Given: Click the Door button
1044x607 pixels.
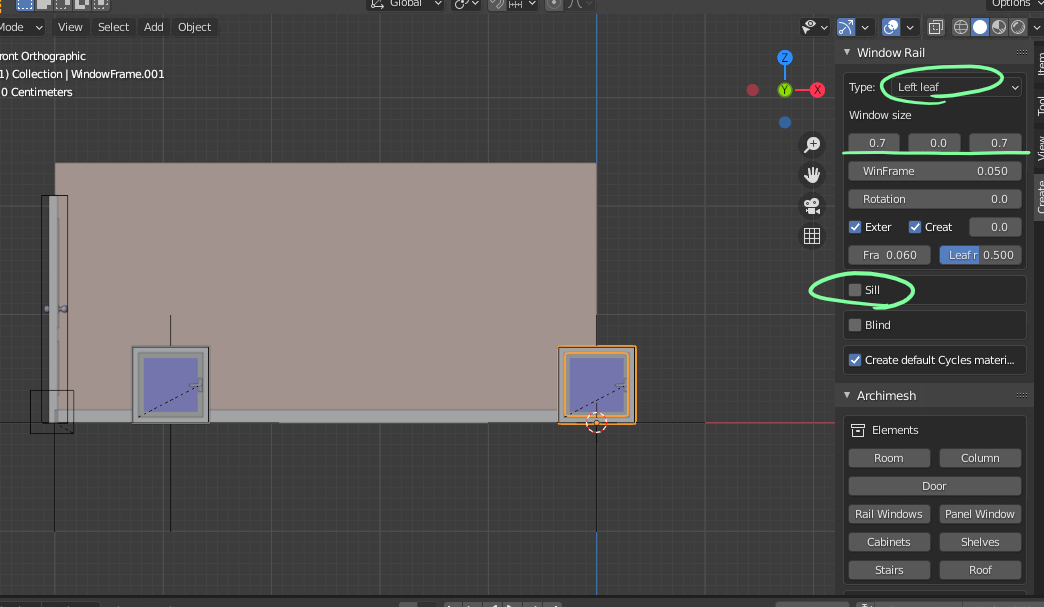Looking at the screenshot, I should (x=935, y=487).
